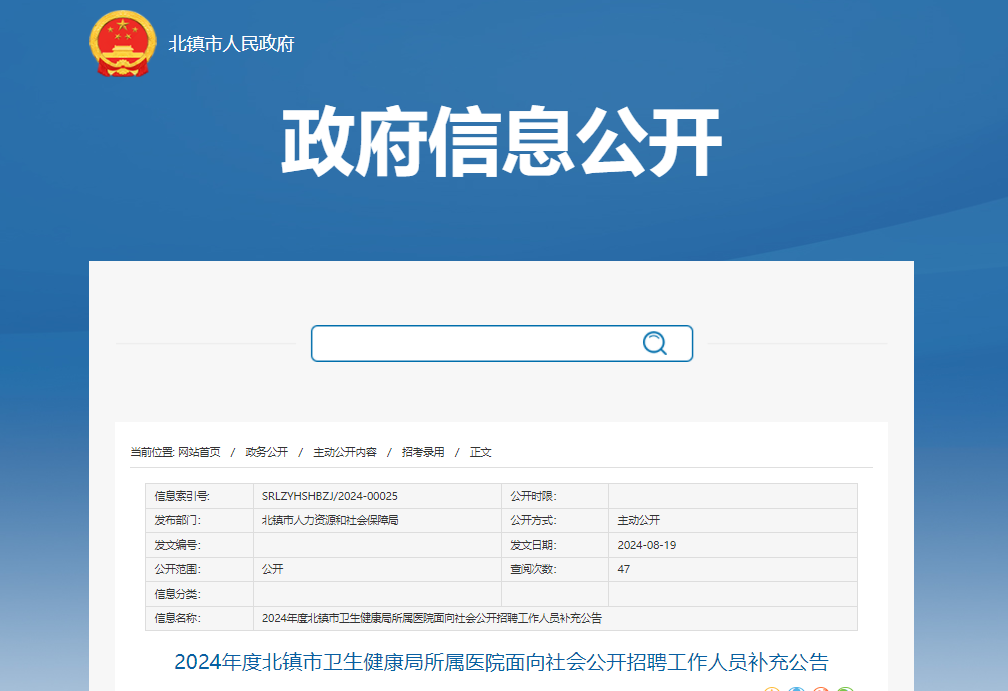Screen dimensions: 1008x691
Task: Click the national emblem logo
Action: coord(122,44)
